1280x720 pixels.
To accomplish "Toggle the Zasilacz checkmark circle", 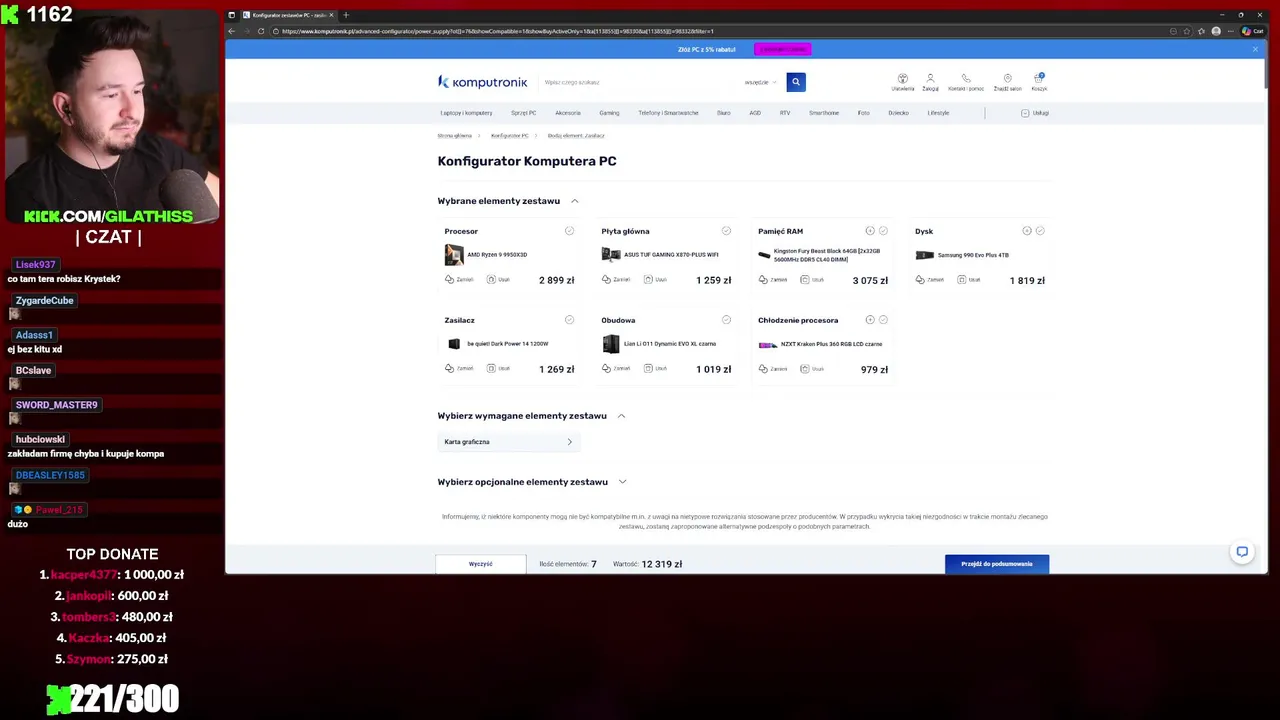I will click(x=569, y=320).
